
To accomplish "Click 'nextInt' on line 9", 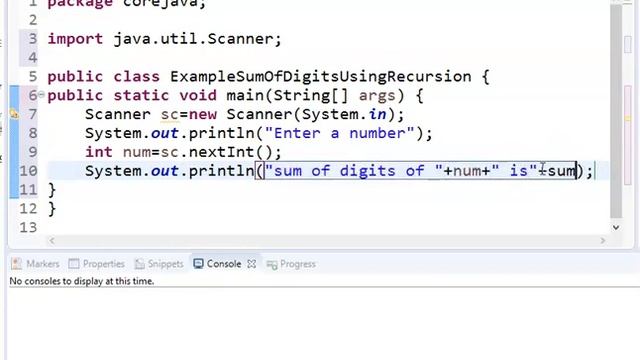I will click(x=221, y=152).
